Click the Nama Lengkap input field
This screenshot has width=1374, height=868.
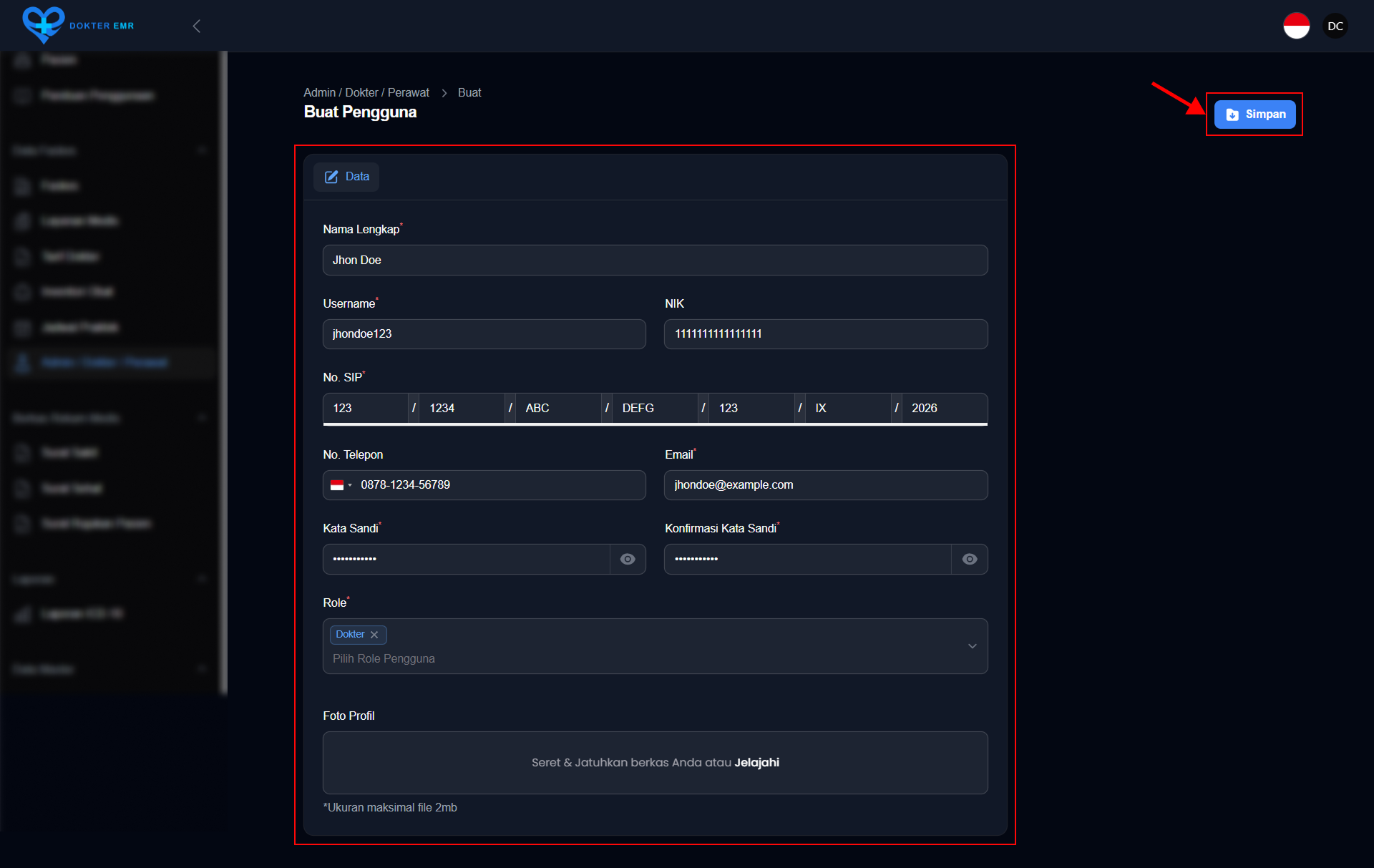pyautogui.click(x=655, y=260)
